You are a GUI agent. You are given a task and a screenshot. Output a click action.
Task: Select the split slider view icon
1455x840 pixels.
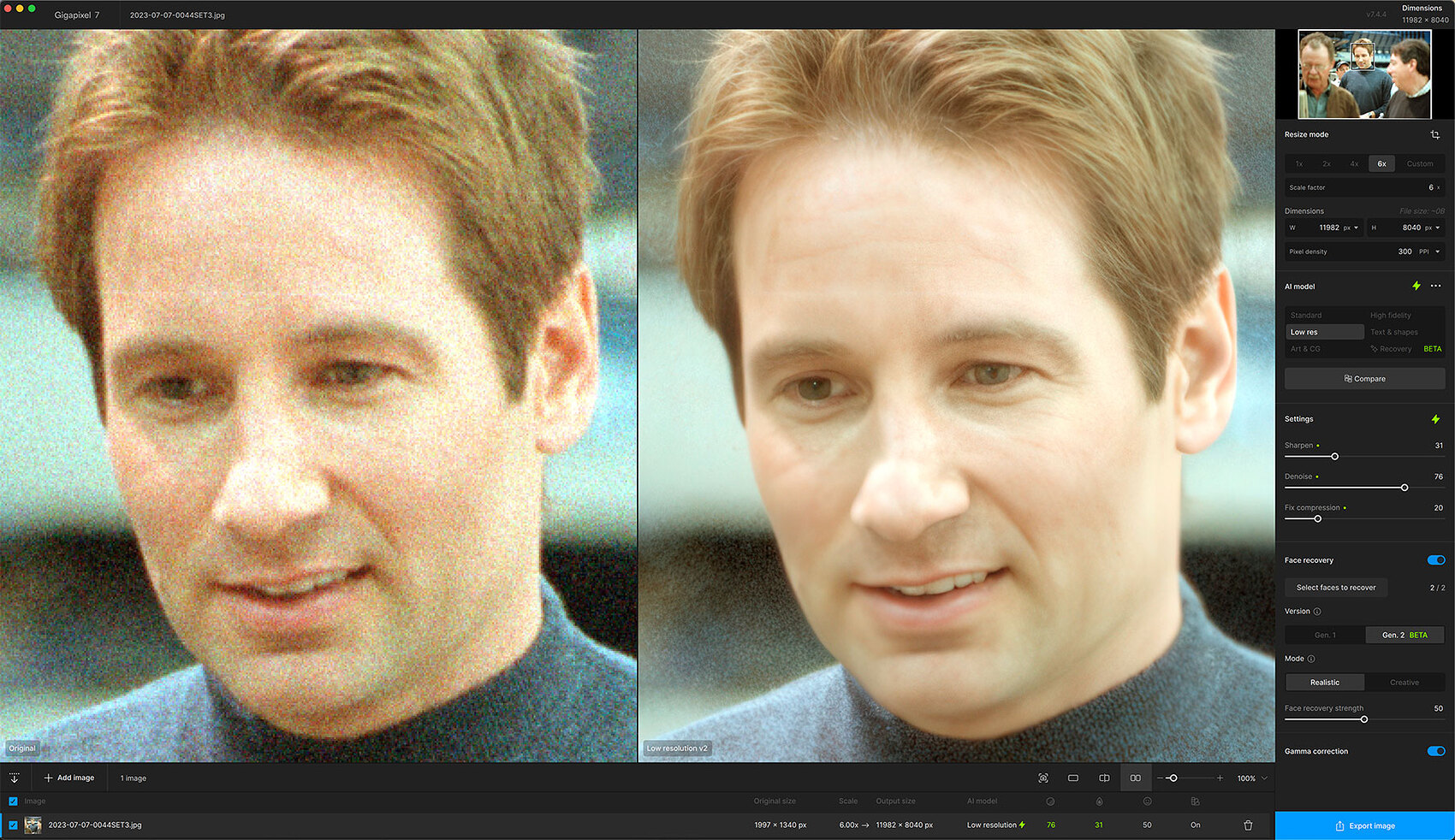(x=1104, y=778)
